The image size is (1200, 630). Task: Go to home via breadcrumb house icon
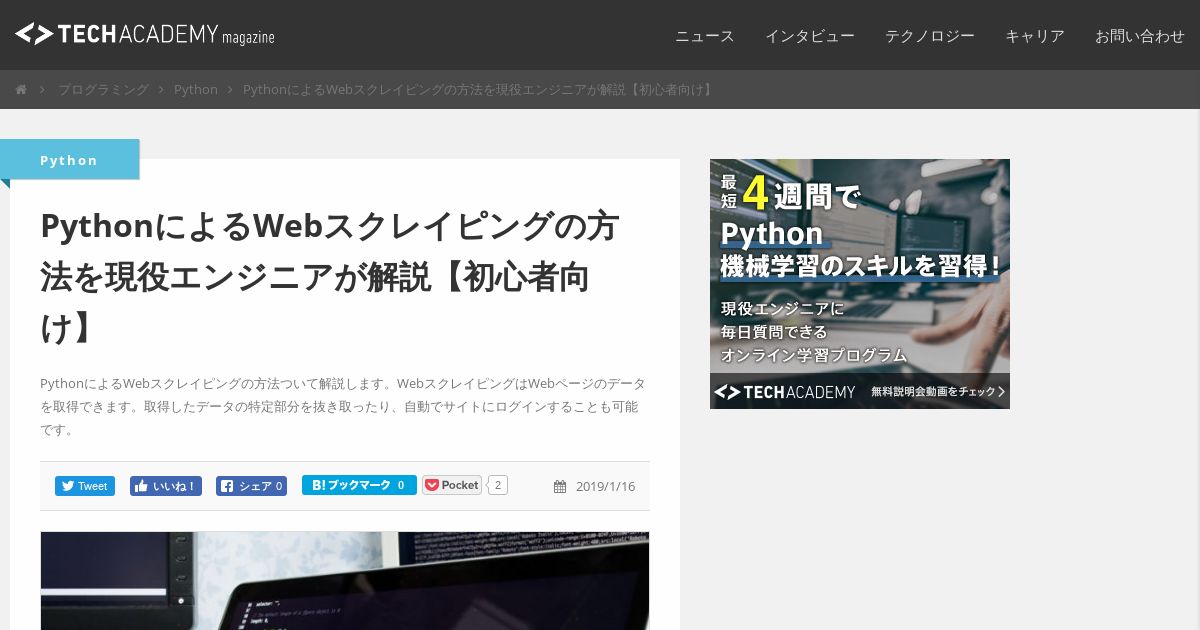pyautogui.click(x=21, y=90)
